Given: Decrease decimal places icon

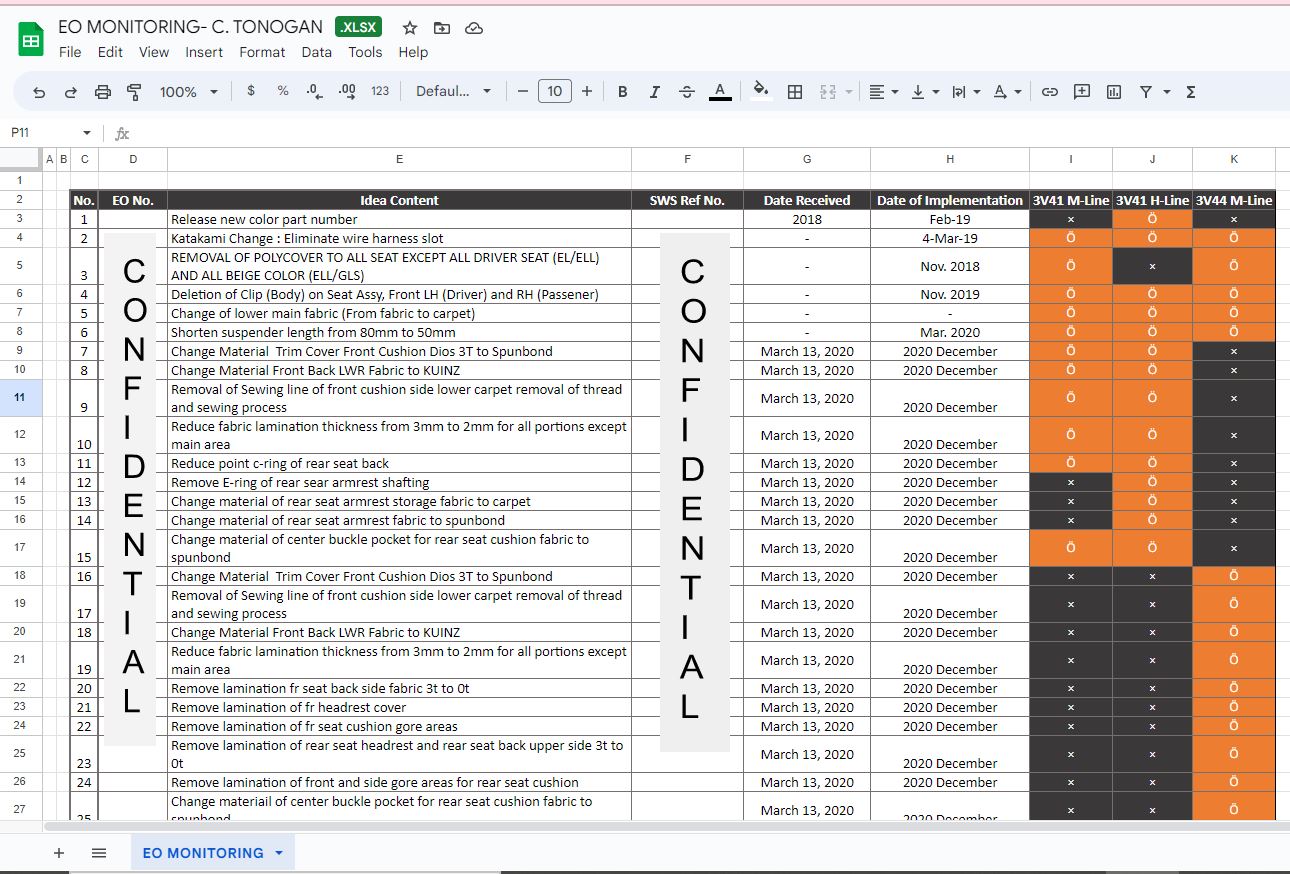Looking at the screenshot, I should coord(314,91).
